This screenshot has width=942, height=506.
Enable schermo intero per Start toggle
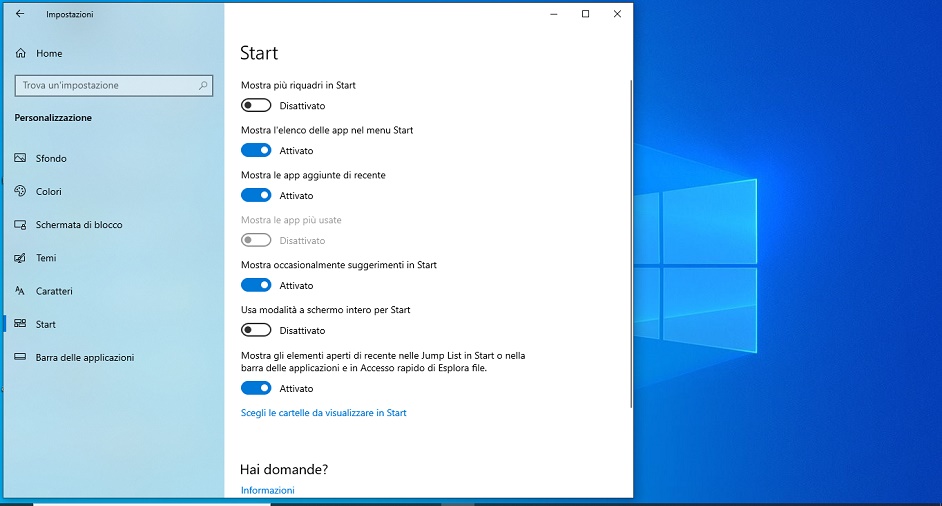point(256,330)
